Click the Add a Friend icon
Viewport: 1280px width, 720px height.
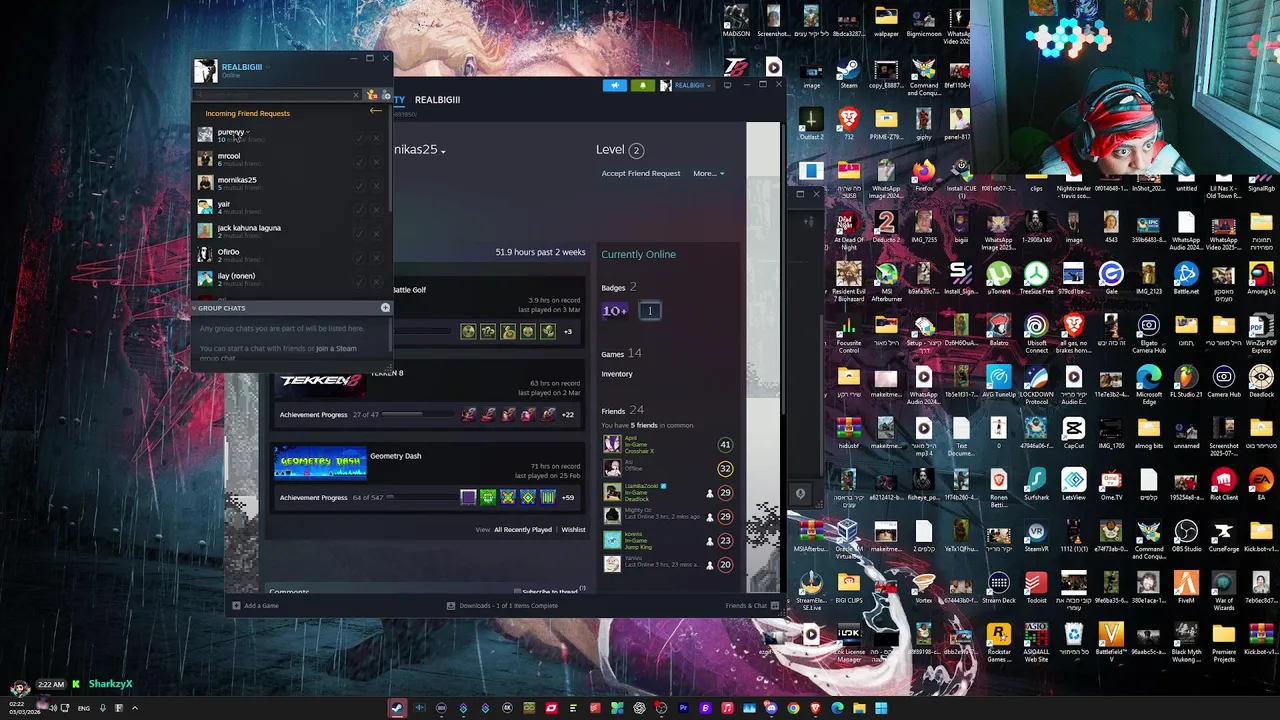386,95
